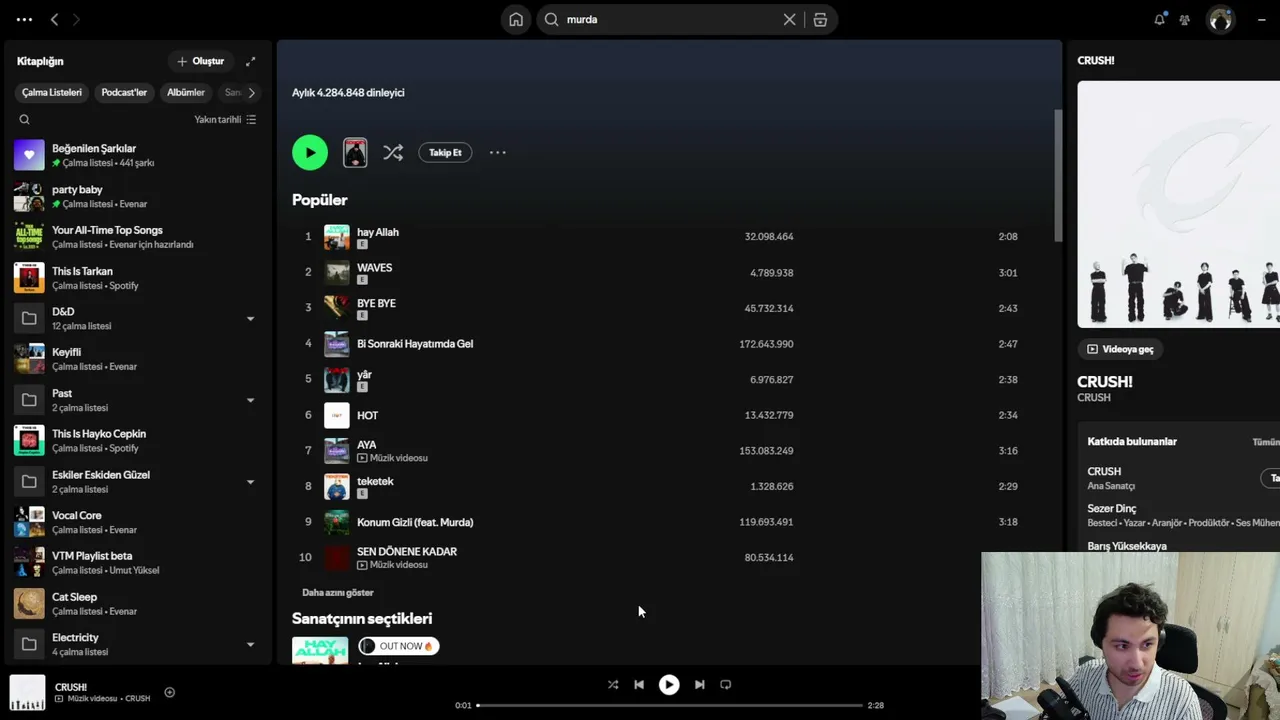Image resolution: width=1280 pixels, height=720 pixels.
Task: Open the VTM Playlist beta playlist
Action: tap(138, 563)
